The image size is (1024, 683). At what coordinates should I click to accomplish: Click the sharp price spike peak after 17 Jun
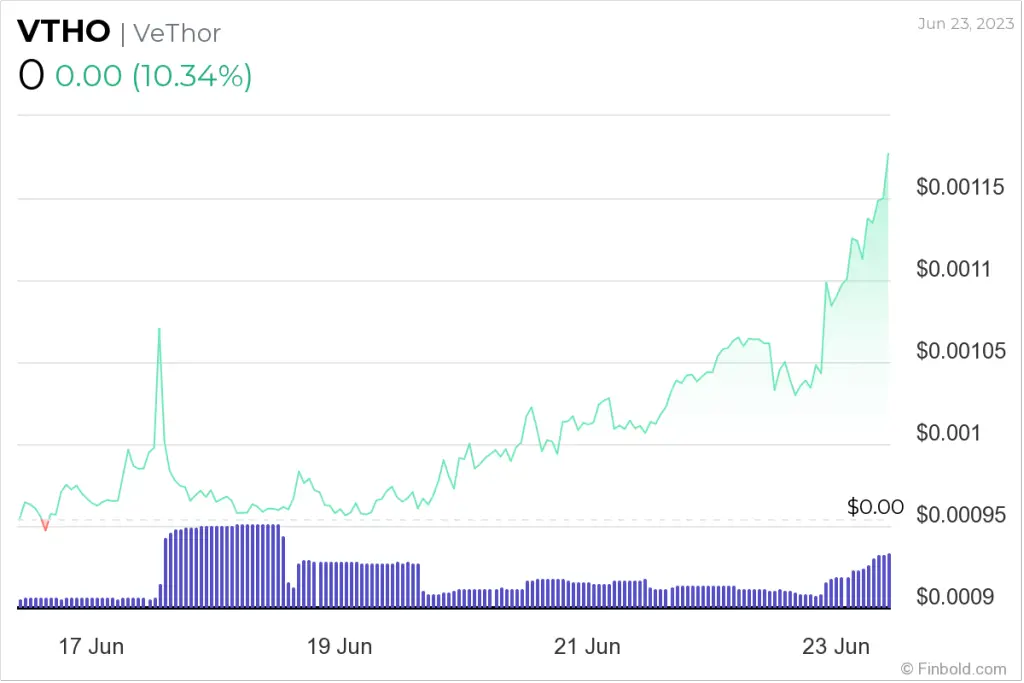(x=159, y=329)
